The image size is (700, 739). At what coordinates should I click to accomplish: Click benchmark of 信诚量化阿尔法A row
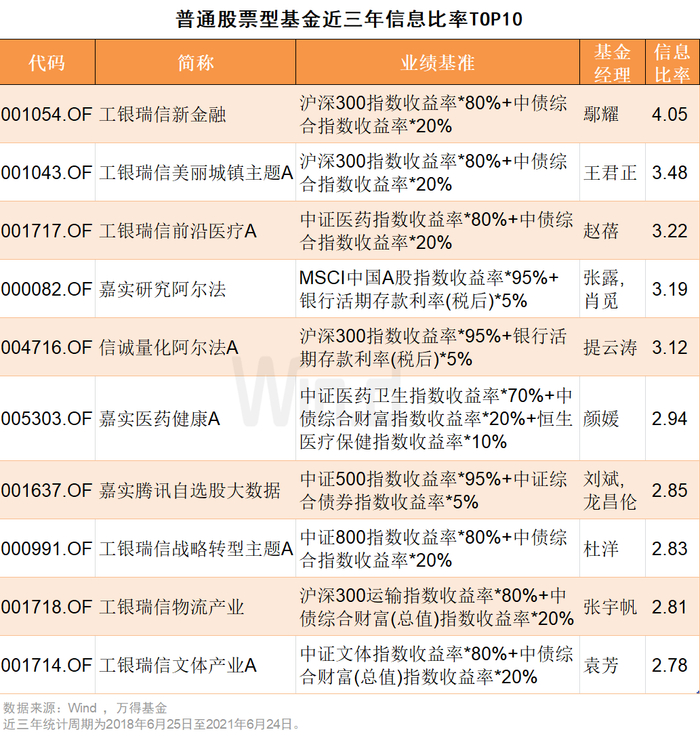[433, 348]
